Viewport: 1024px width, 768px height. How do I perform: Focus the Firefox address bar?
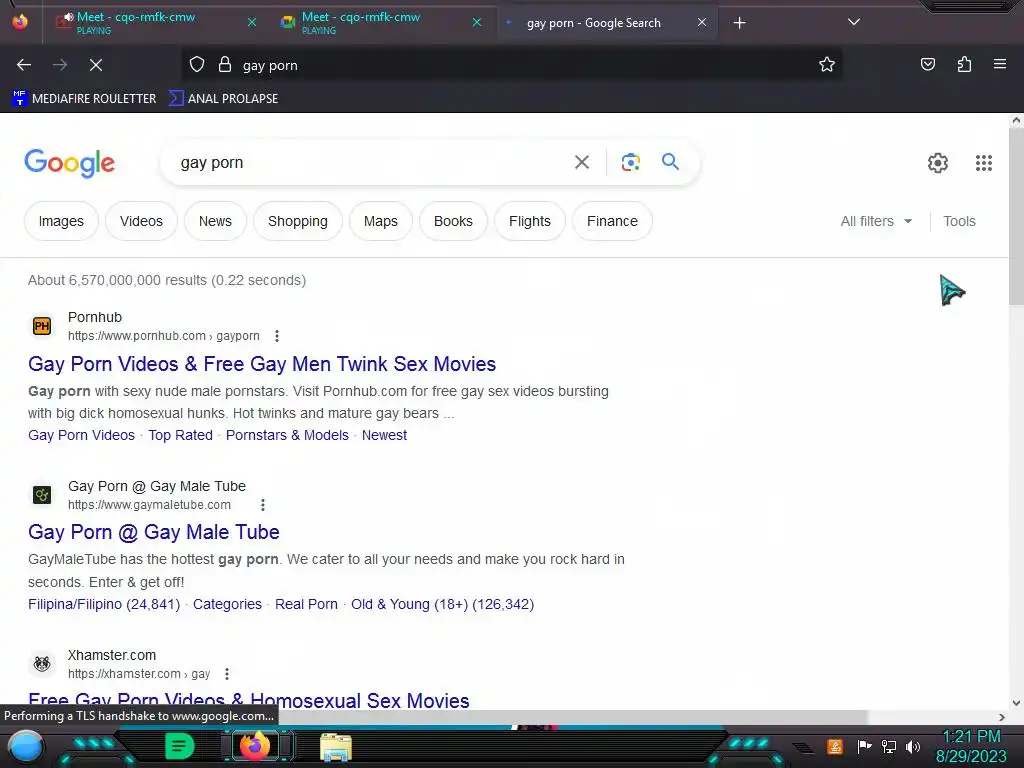pyautogui.click(x=522, y=65)
